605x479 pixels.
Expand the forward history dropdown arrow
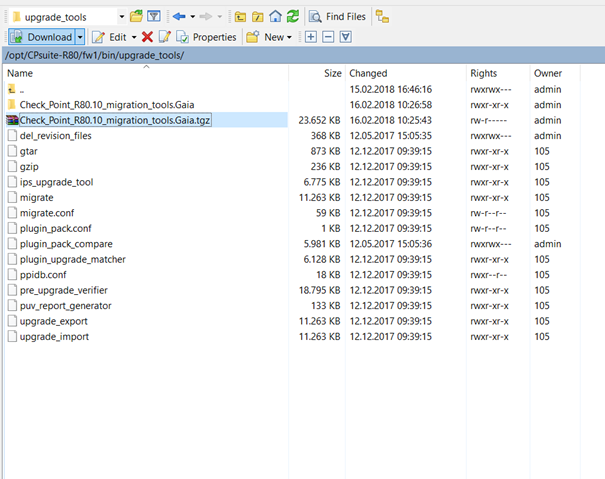tap(220, 17)
